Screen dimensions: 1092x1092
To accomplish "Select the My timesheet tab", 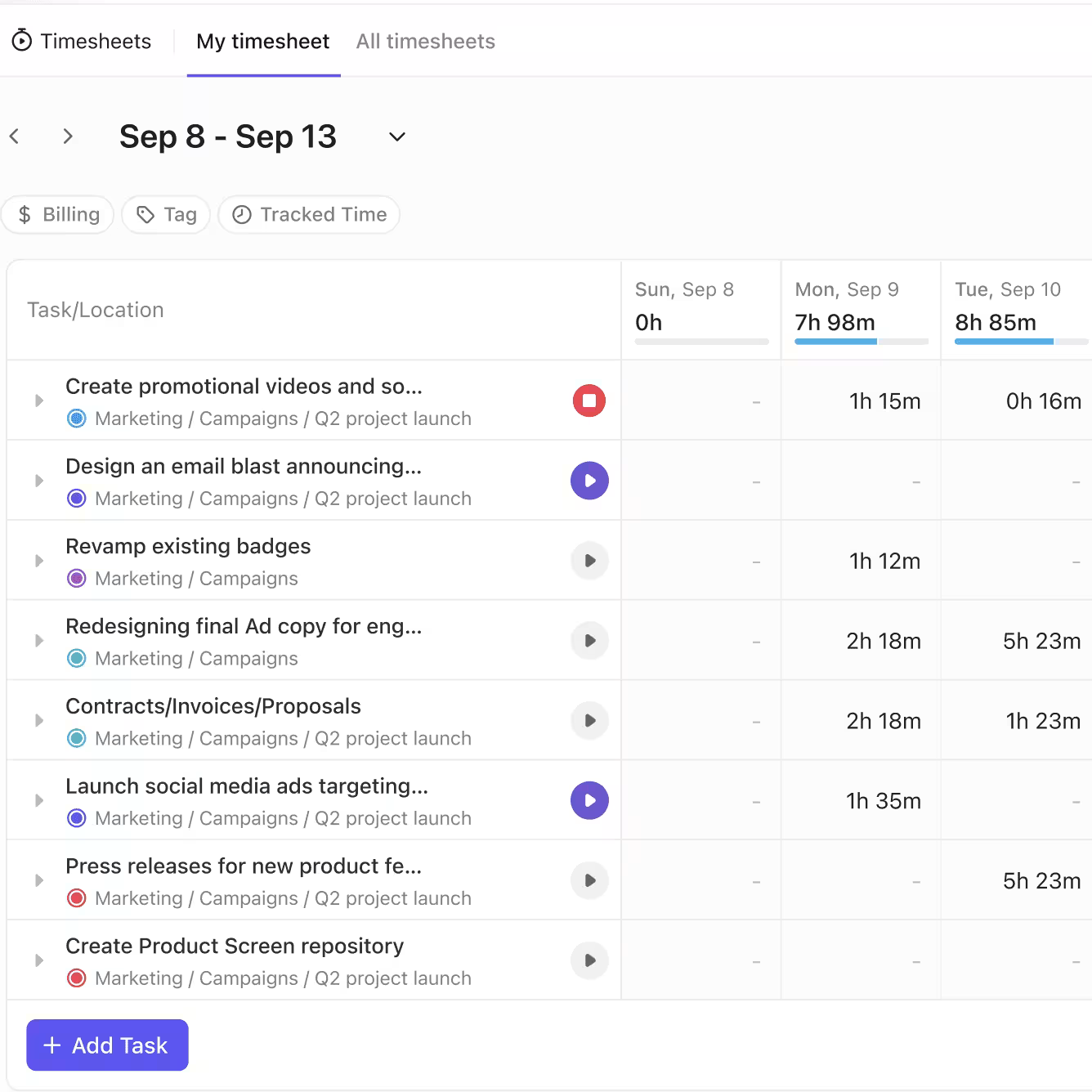I will point(262,41).
